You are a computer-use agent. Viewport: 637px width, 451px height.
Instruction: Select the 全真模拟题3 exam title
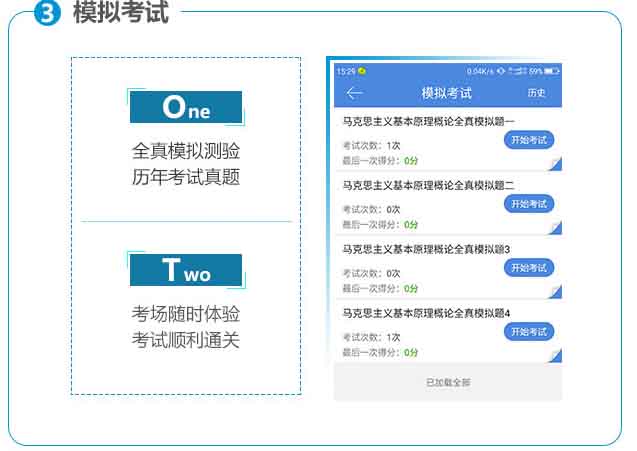[426, 248]
